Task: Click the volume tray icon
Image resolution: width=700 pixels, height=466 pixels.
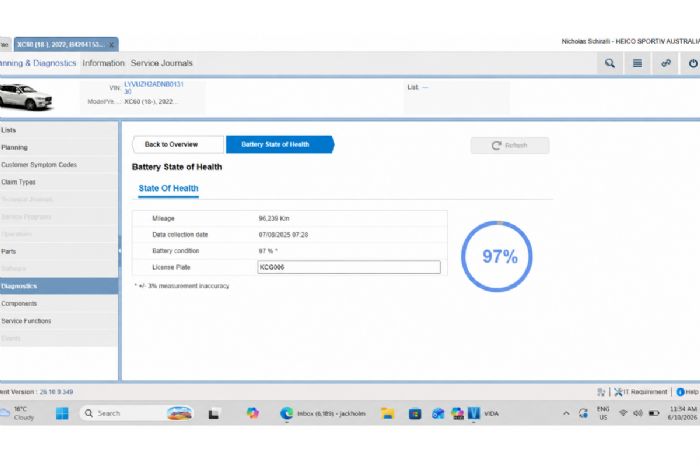Action: point(638,413)
